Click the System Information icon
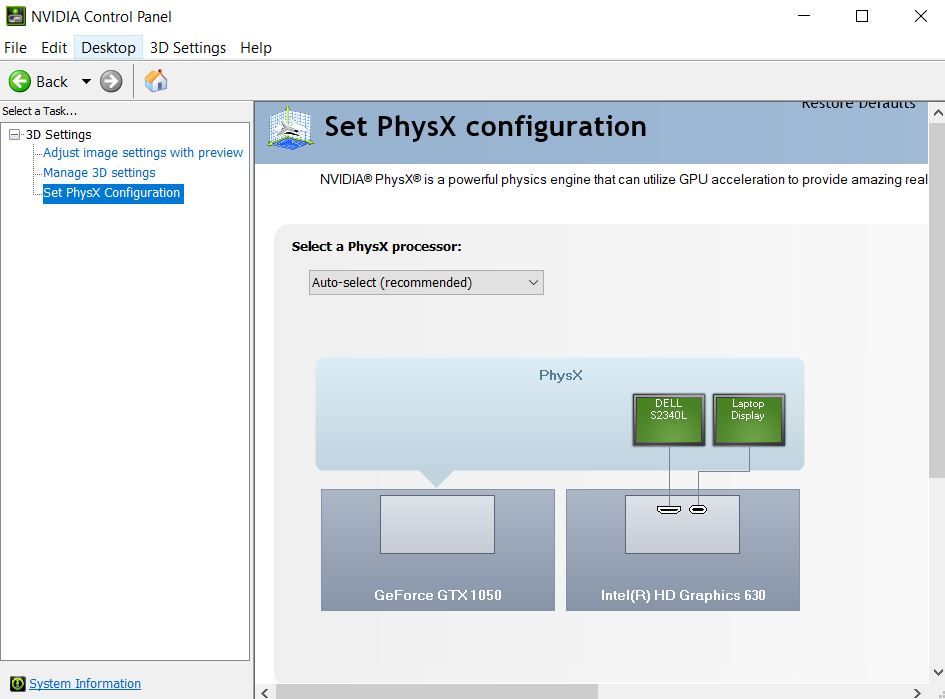 16,684
